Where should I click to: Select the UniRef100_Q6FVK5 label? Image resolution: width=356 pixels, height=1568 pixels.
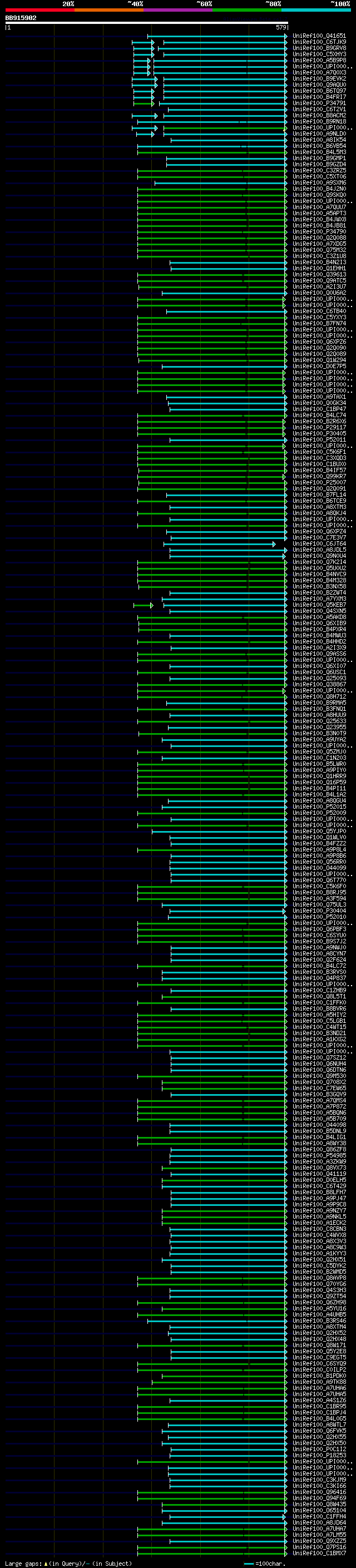click(x=319, y=1431)
